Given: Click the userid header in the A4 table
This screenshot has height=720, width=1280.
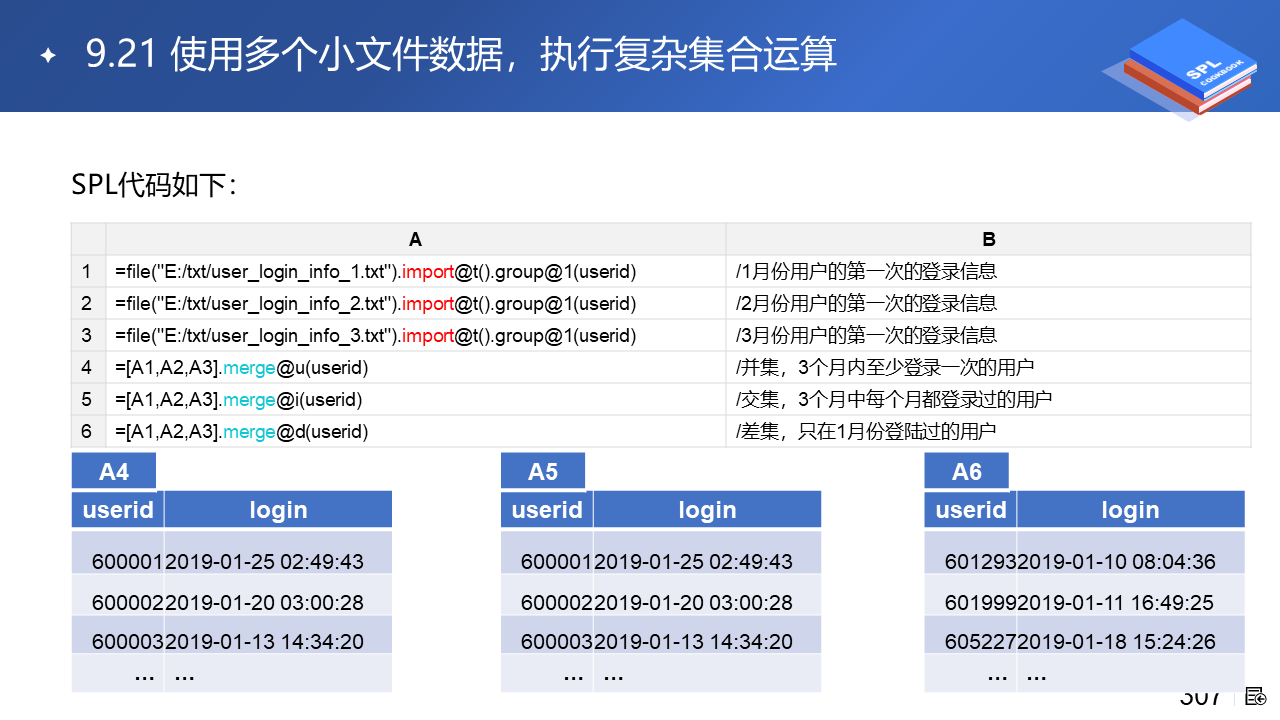Looking at the screenshot, I should 118,510.
